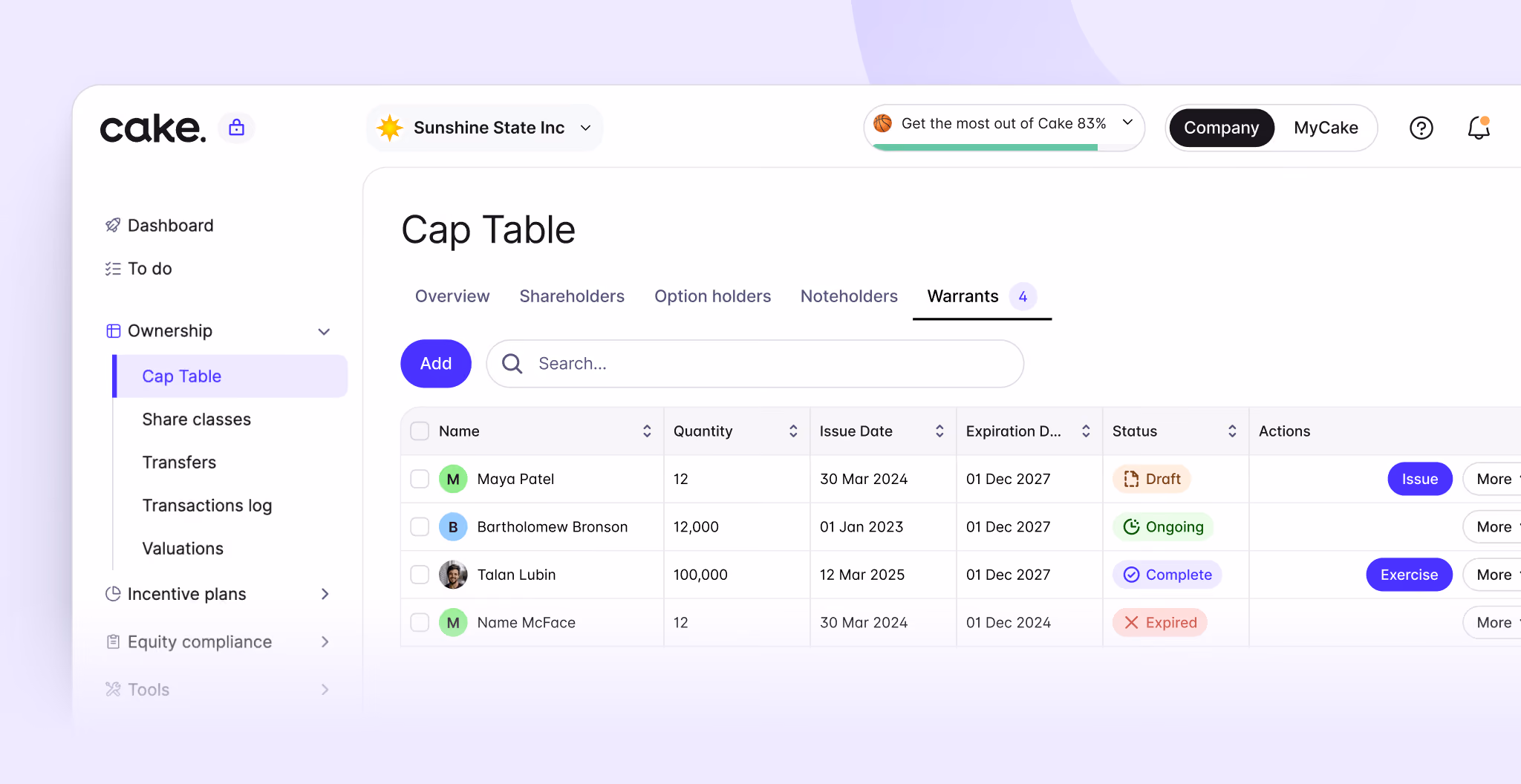1521x784 pixels.
Task: Open the To do link
Action: coord(149,268)
